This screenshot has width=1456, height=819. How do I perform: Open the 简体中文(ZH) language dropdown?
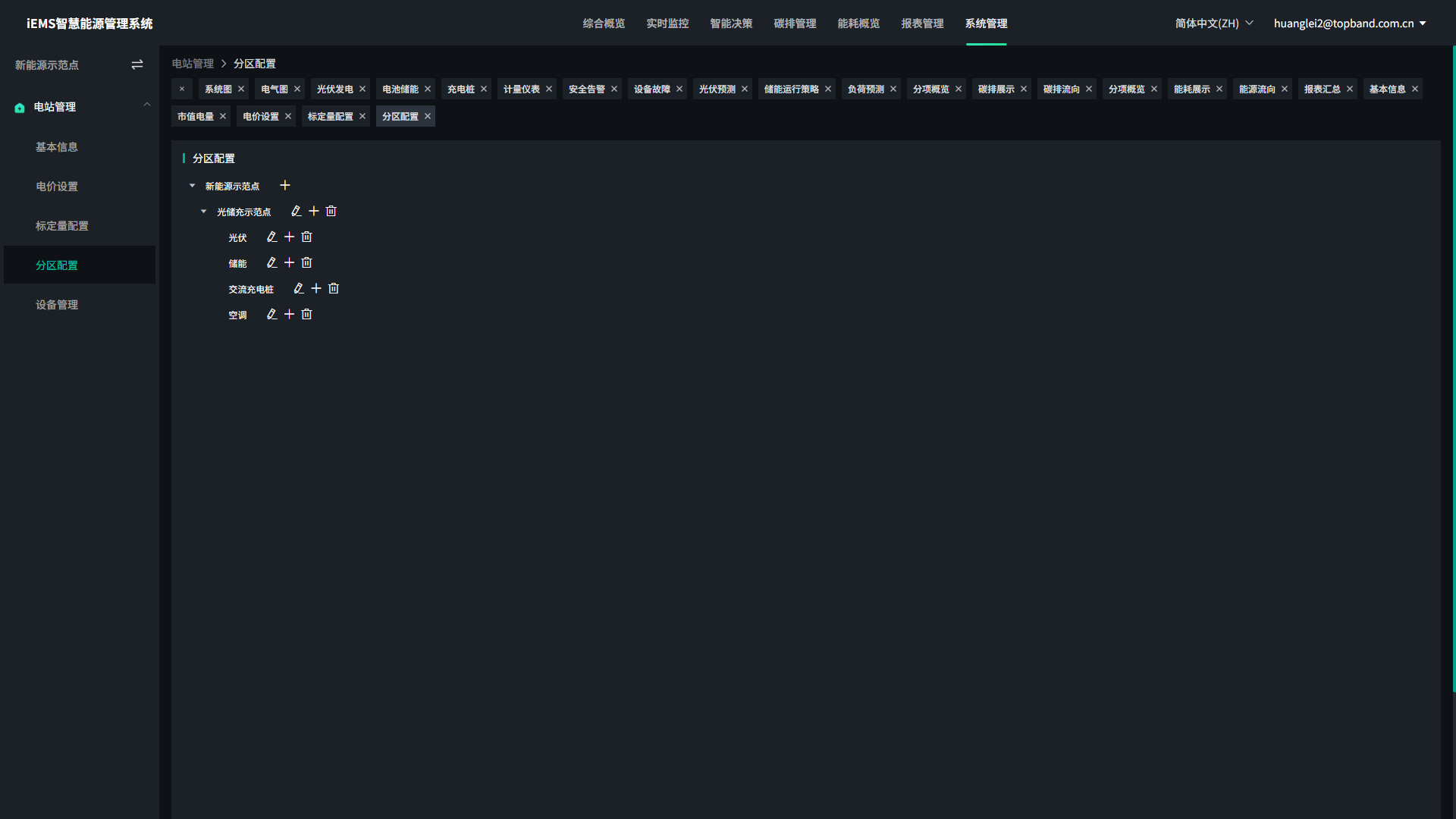pos(1214,24)
